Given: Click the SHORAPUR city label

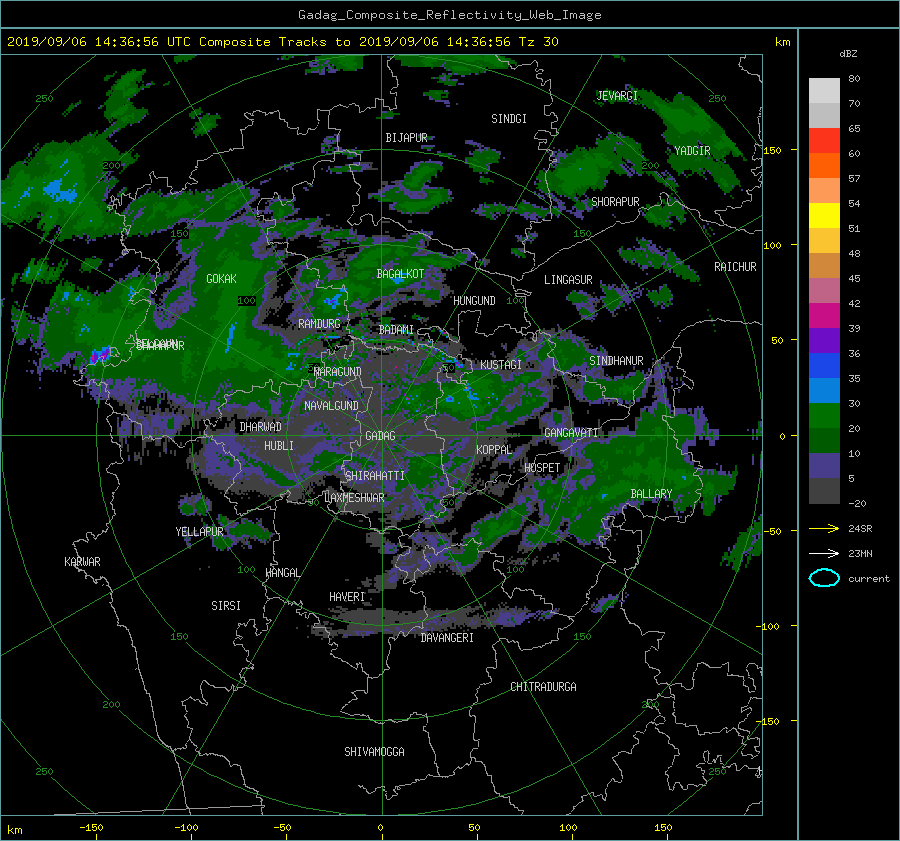Looking at the screenshot, I should [x=615, y=202].
